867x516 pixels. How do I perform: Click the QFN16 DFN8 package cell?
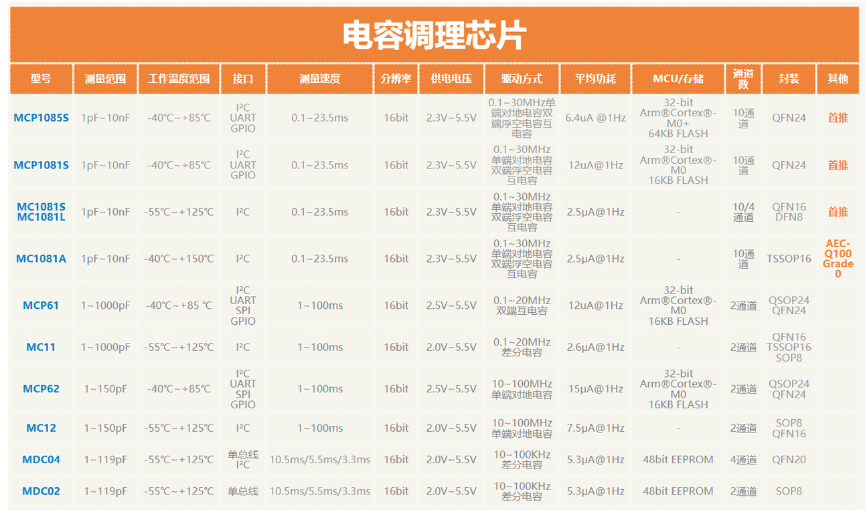788,212
